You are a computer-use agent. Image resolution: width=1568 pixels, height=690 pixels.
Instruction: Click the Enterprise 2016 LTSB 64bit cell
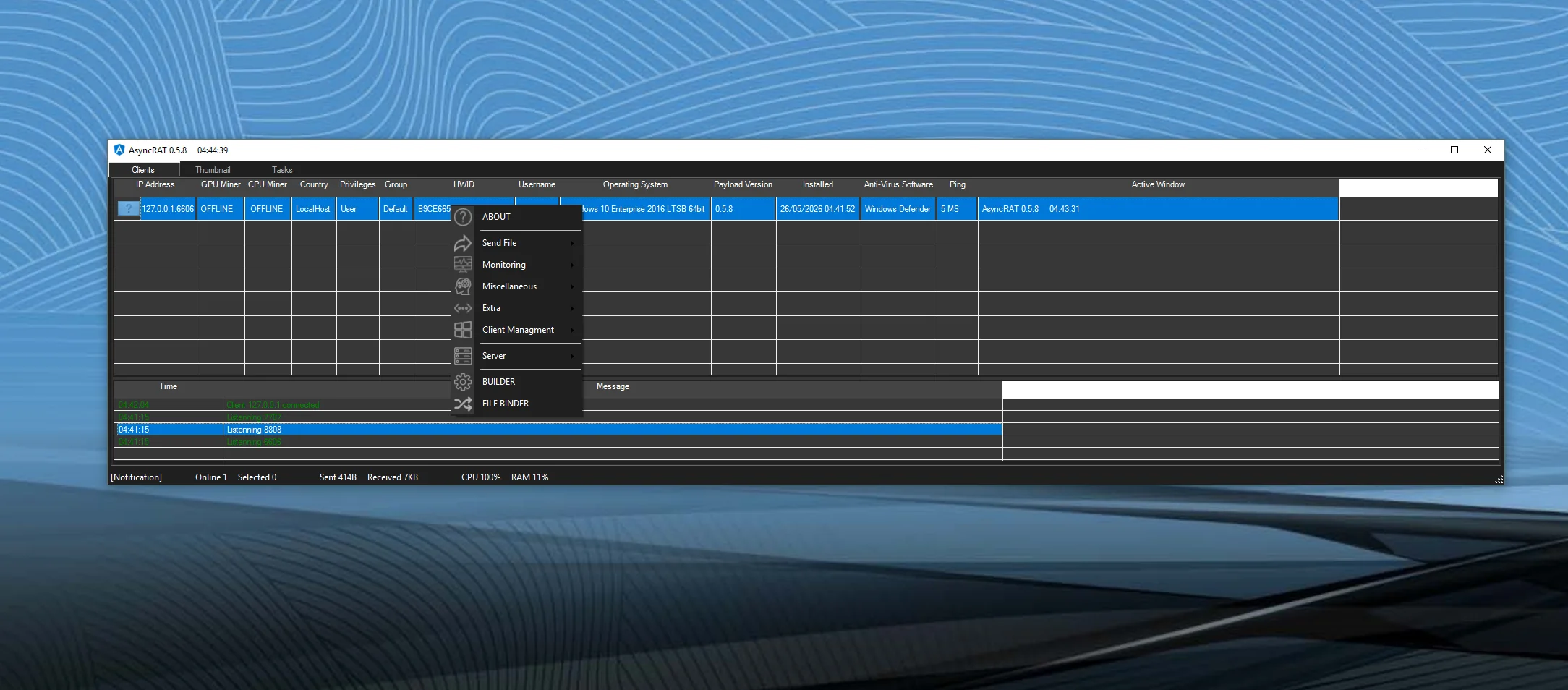coord(647,209)
